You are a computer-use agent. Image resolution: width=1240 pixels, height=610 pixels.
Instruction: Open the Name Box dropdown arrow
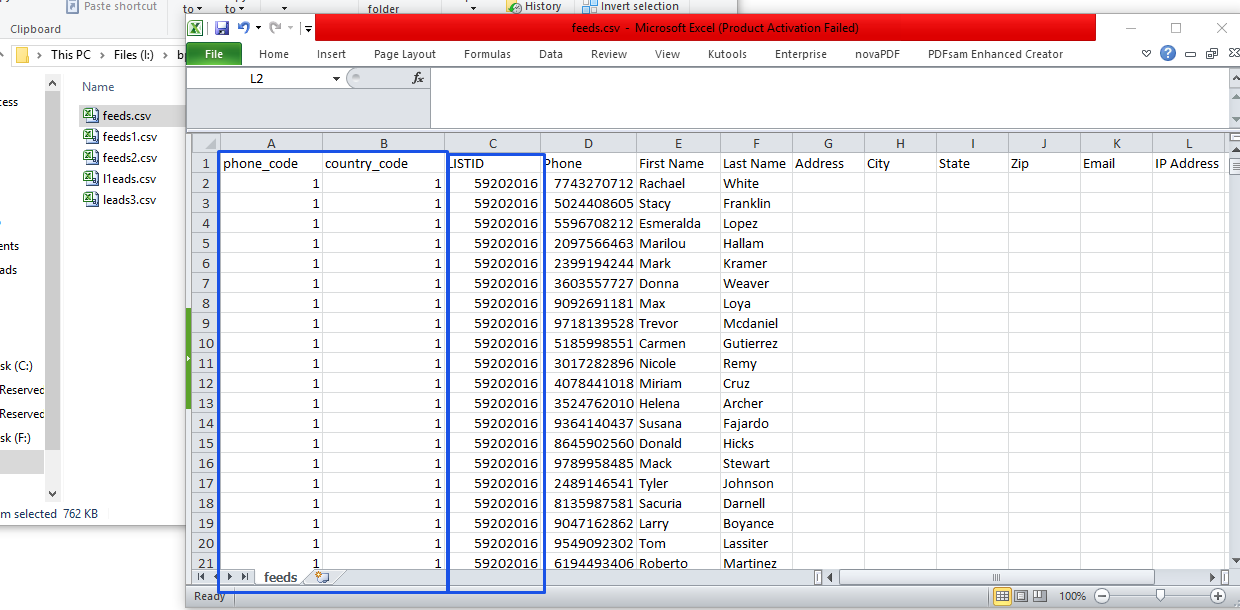tap(337, 76)
